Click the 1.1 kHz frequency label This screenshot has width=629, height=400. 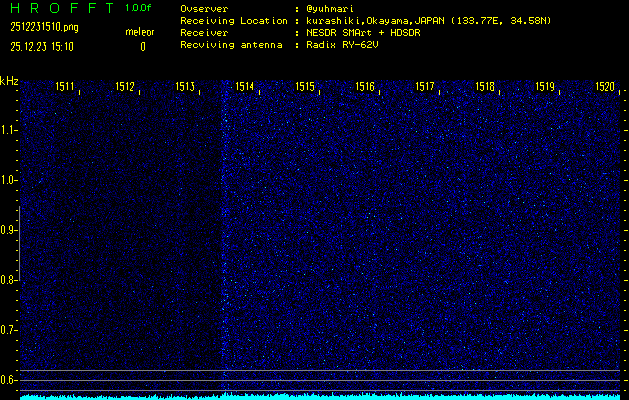[9, 130]
